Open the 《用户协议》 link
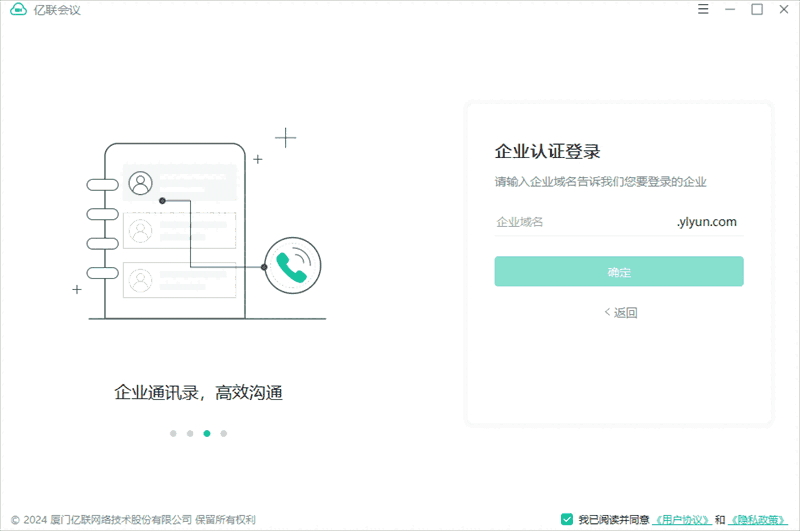The height and width of the screenshot is (531, 800). coord(682,520)
